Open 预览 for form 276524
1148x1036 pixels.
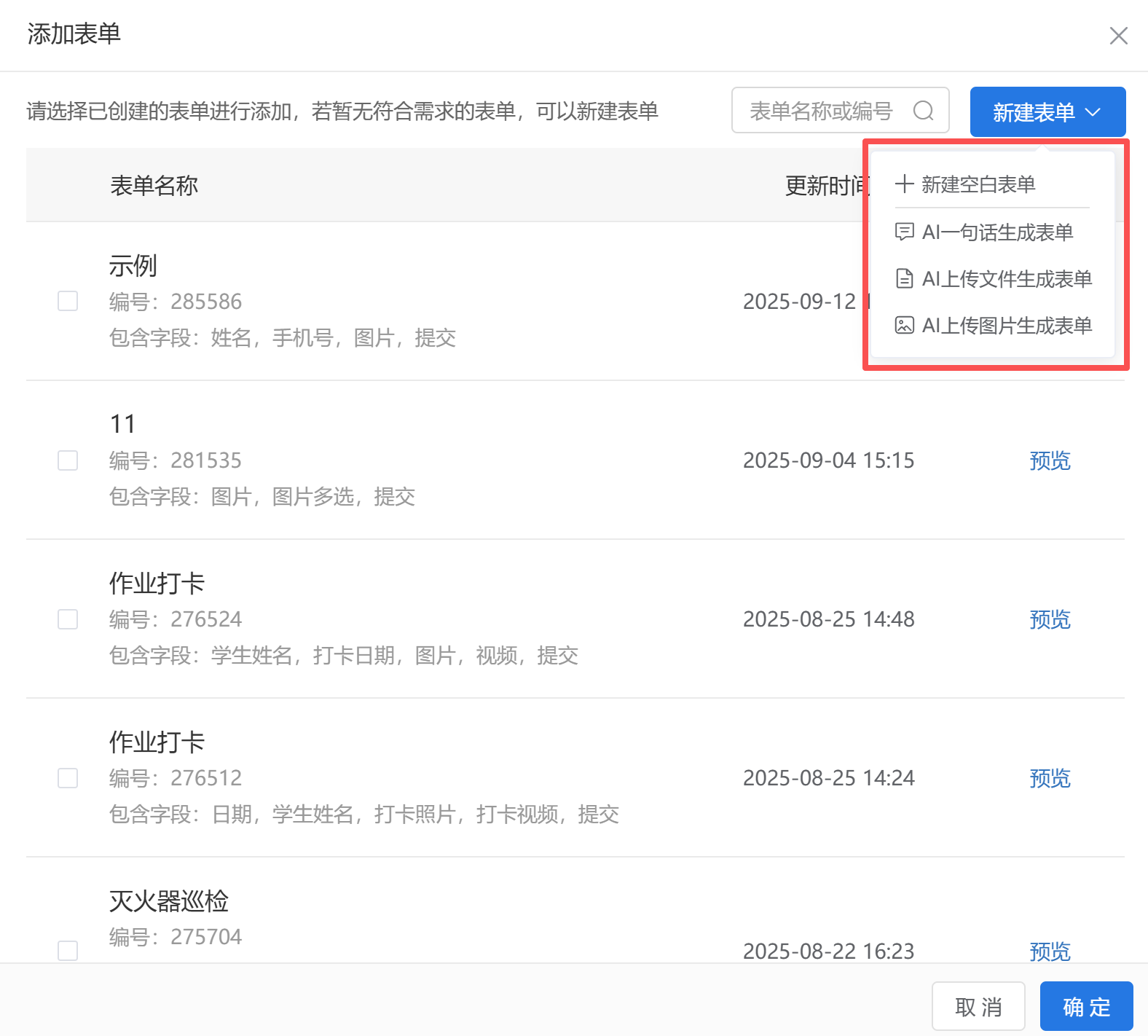click(x=1049, y=619)
